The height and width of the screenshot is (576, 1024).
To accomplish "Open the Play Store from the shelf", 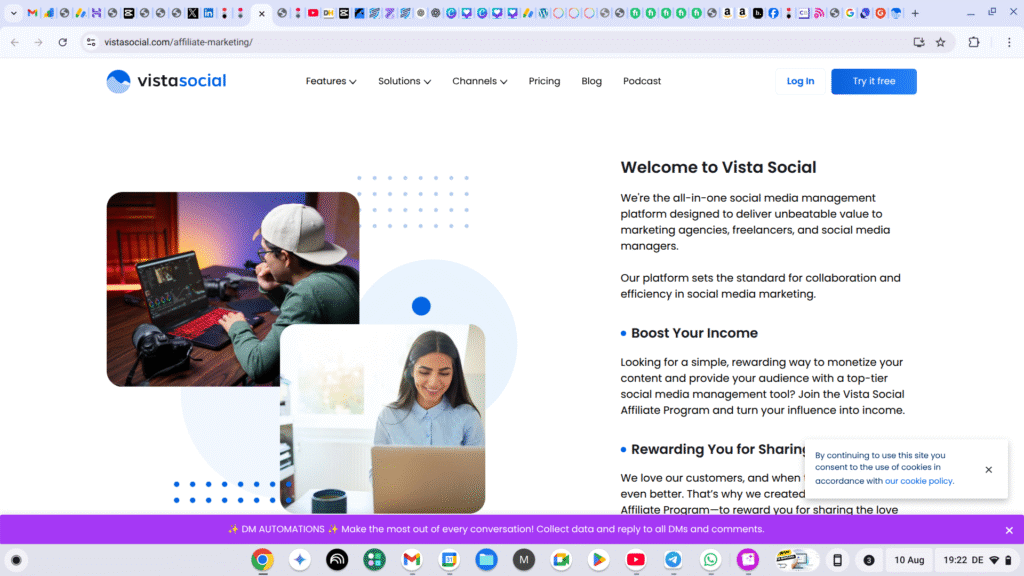I will [x=598, y=560].
